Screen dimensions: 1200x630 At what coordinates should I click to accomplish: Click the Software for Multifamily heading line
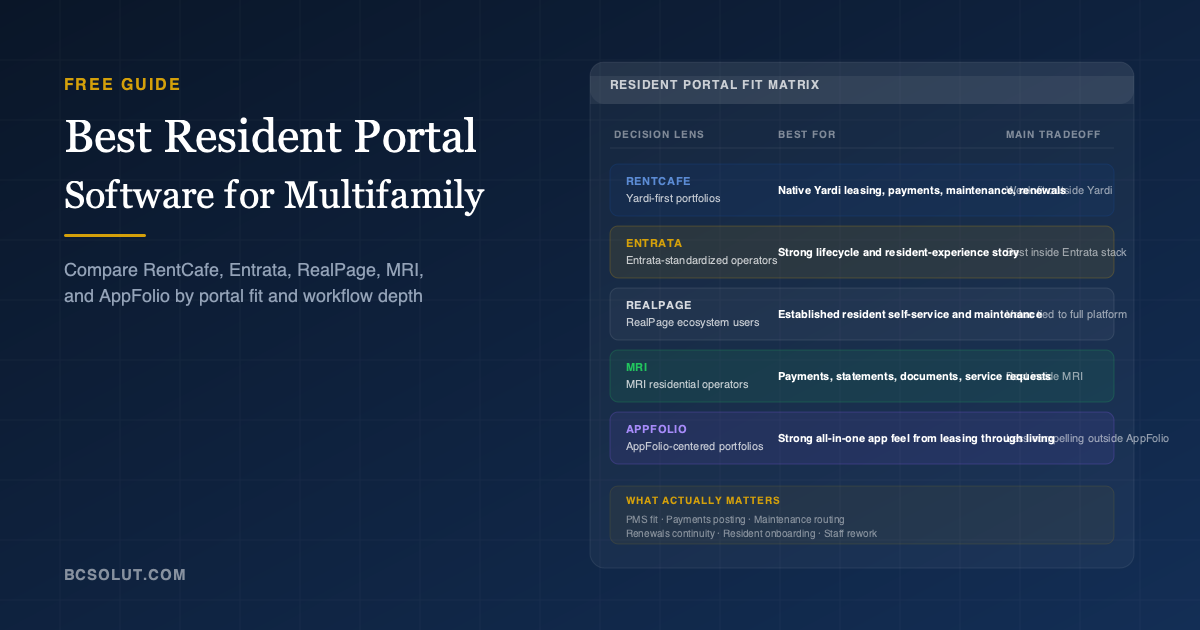(274, 194)
